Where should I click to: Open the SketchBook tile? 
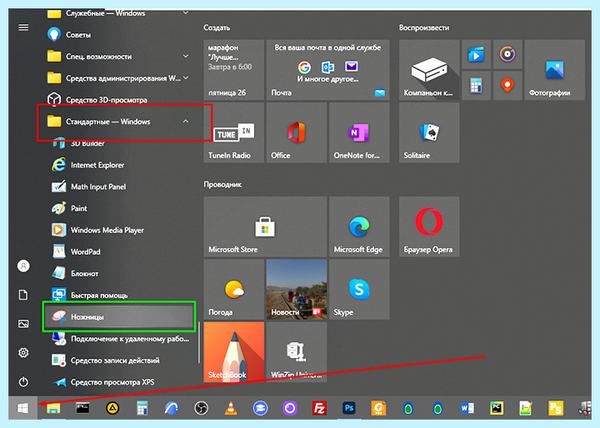point(233,352)
